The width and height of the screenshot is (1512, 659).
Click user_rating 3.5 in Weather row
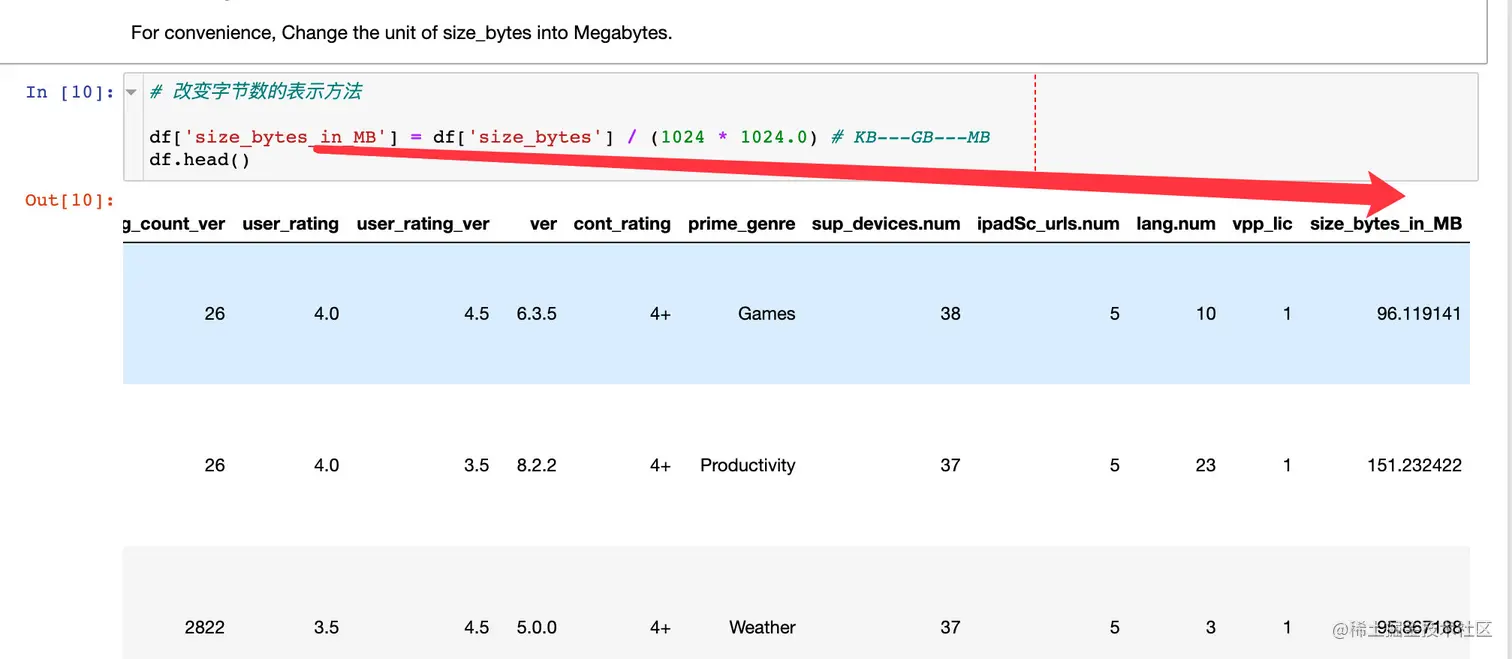pyautogui.click(x=327, y=628)
